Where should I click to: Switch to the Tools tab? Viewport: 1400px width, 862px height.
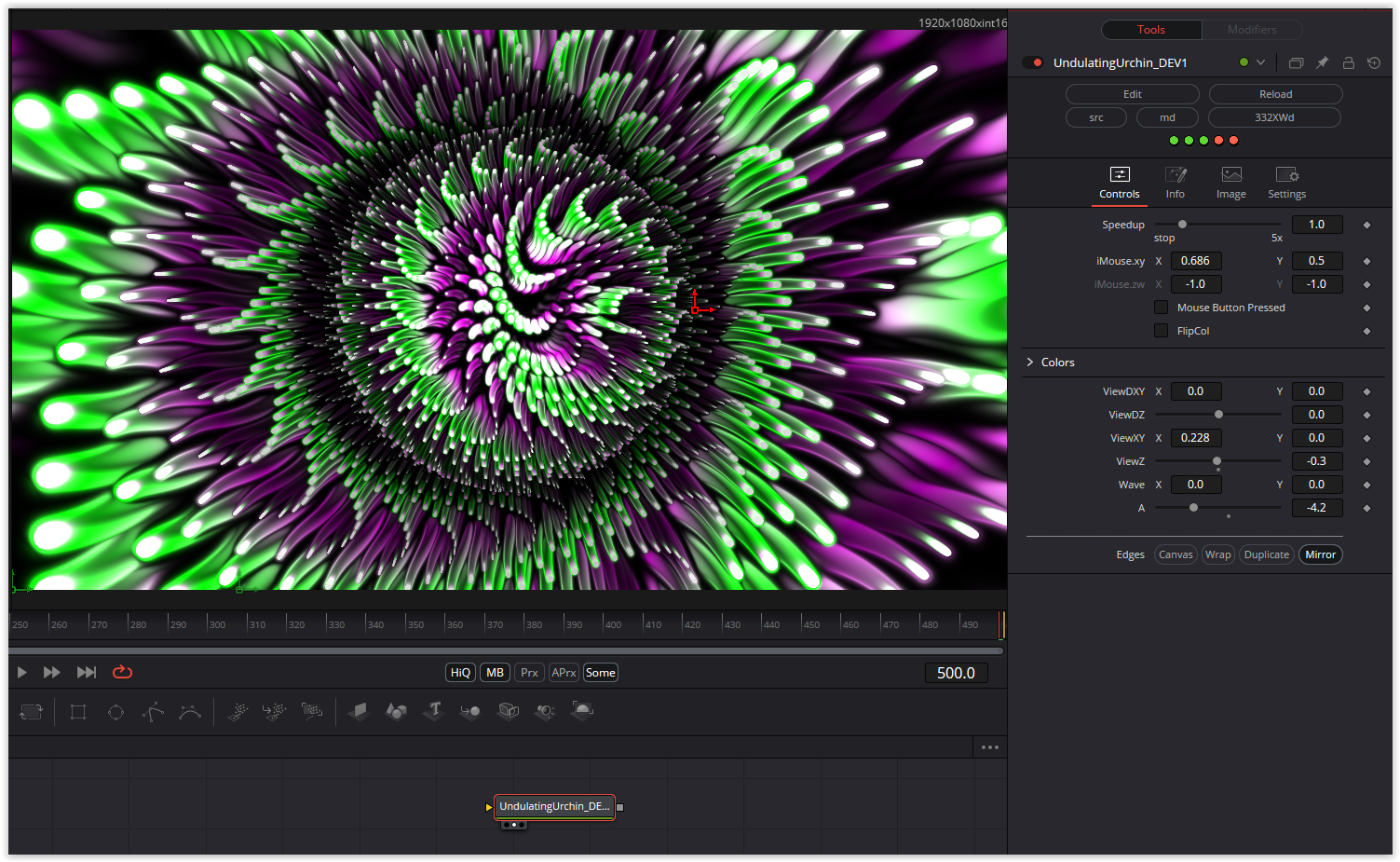pyautogui.click(x=1151, y=30)
